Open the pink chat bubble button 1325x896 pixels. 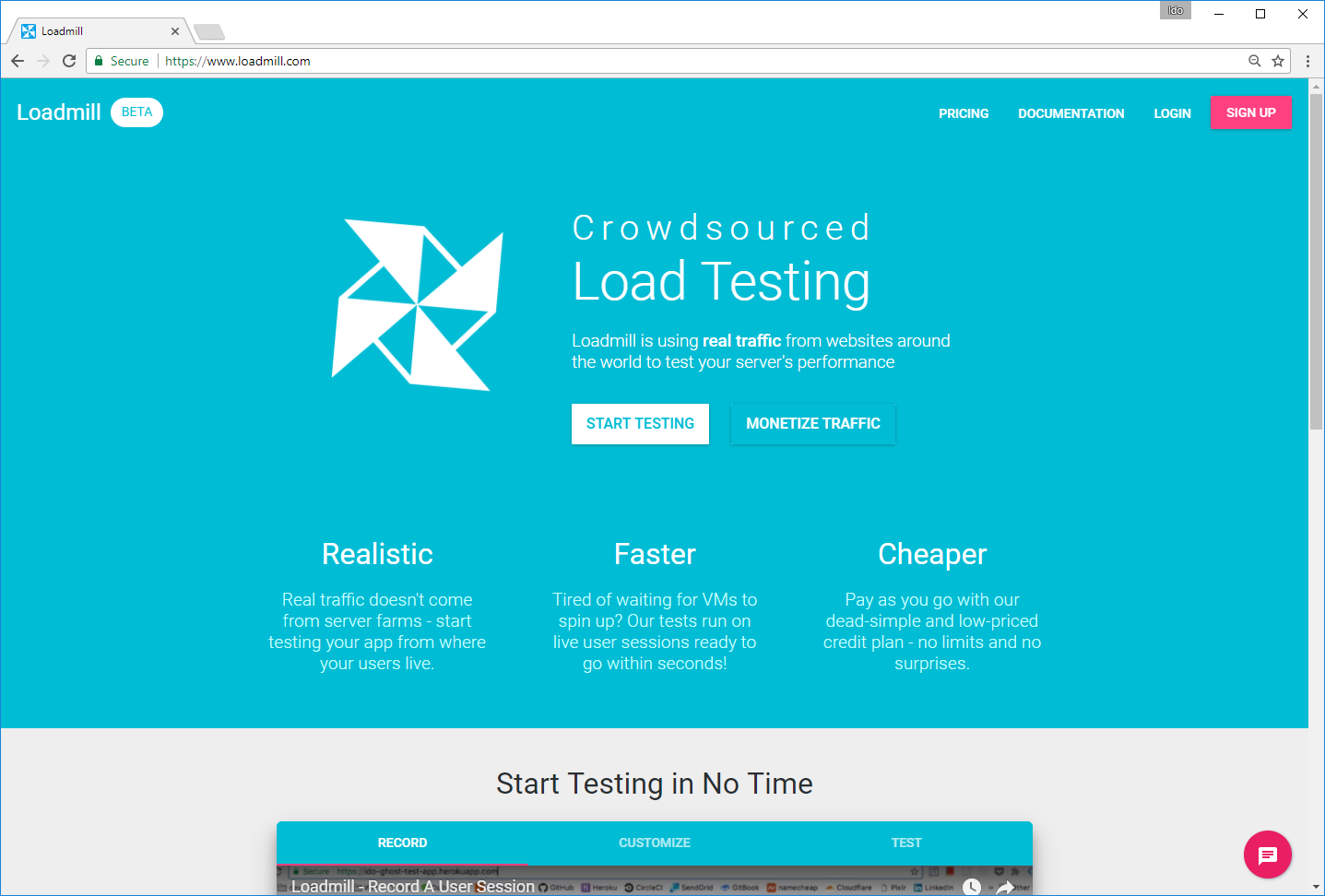click(x=1268, y=855)
